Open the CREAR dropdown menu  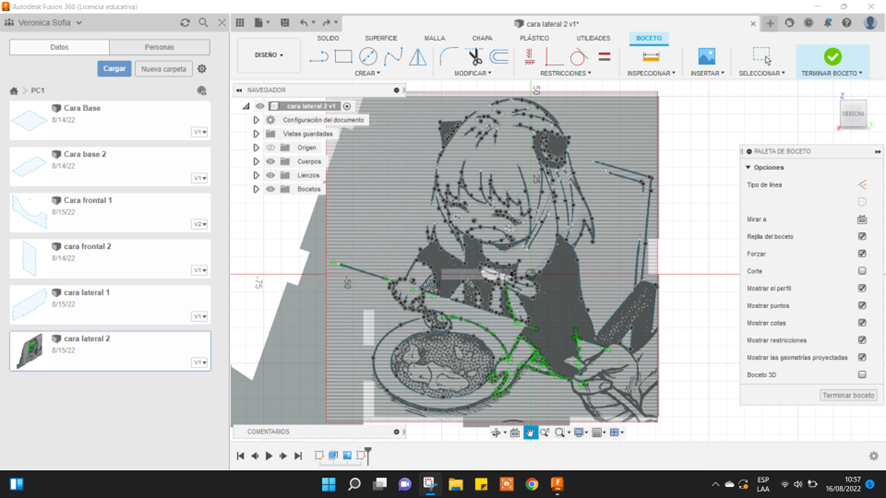click(367, 73)
